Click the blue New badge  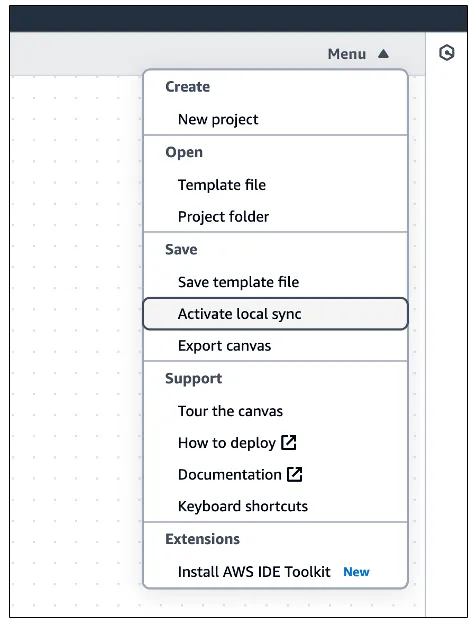coord(356,572)
